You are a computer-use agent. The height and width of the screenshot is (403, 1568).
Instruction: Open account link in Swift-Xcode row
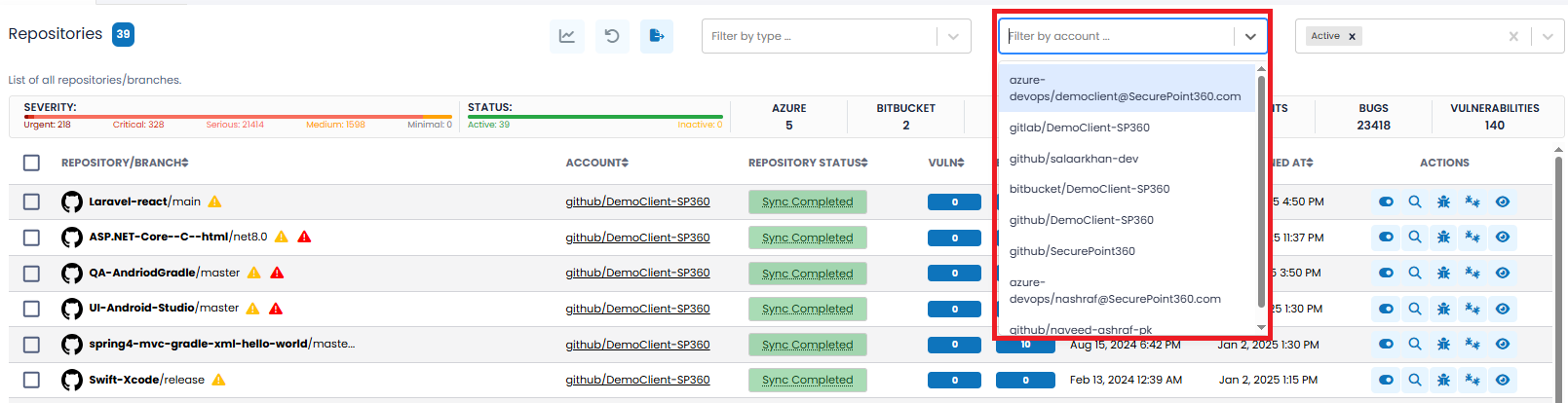pyautogui.click(x=637, y=380)
